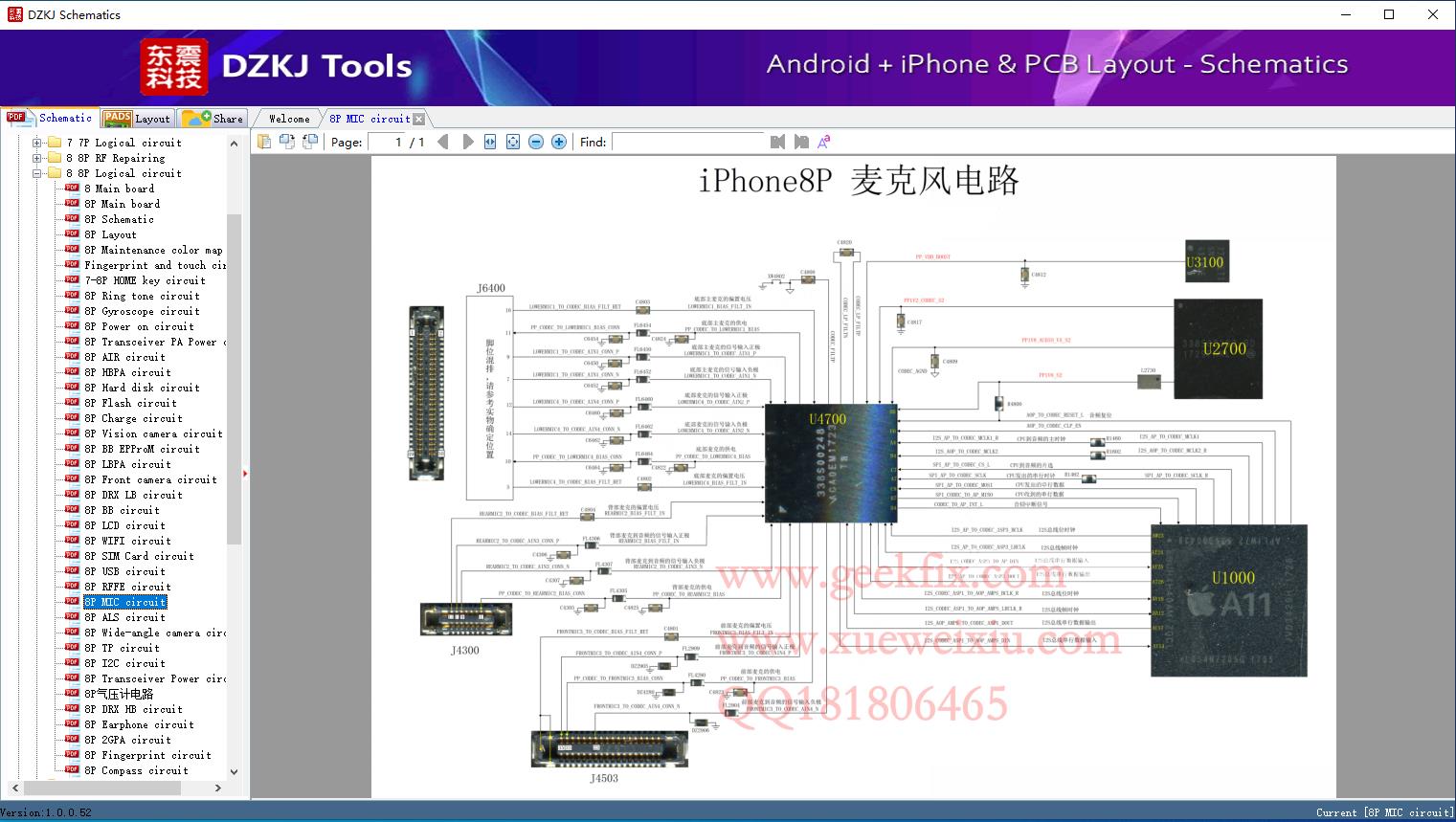Open 8P Earphone circuit
The width and height of the screenshot is (1456, 822).
139,724
